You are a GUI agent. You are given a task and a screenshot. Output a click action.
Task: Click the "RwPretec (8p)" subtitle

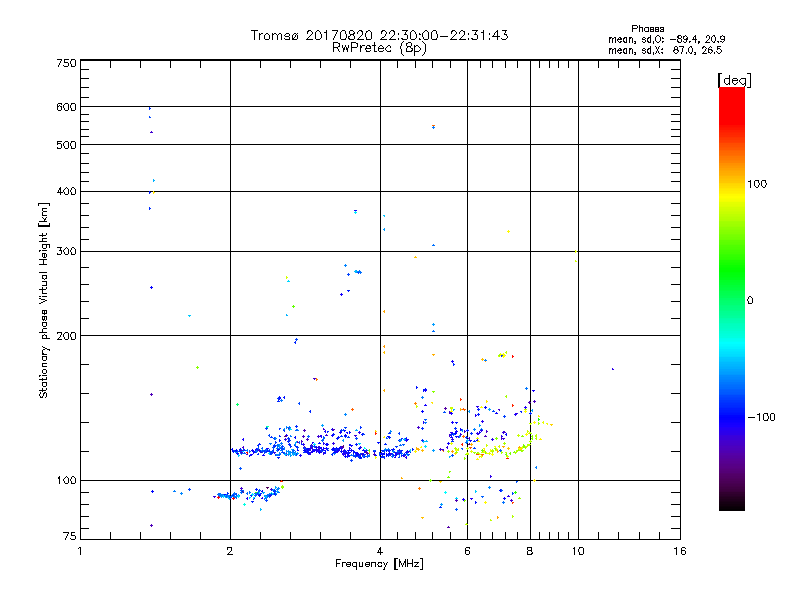pyautogui.click(x=379, y=48)
